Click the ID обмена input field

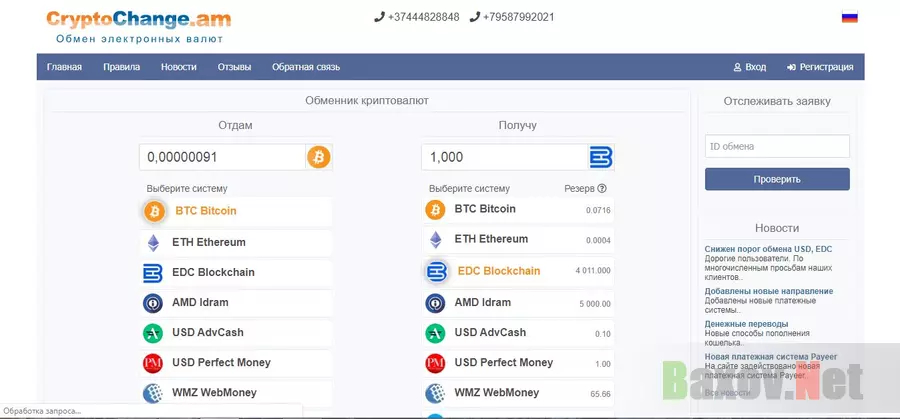777,146
